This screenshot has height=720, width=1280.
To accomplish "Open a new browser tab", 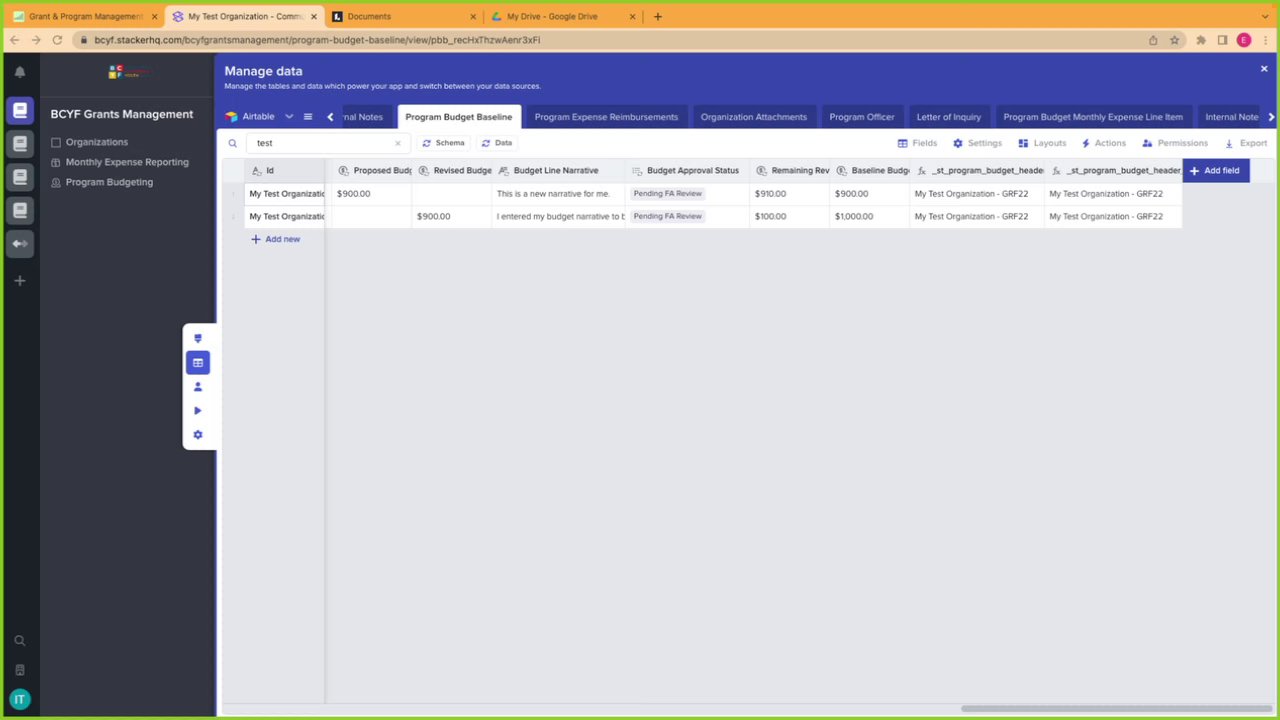I will point(658,16).
